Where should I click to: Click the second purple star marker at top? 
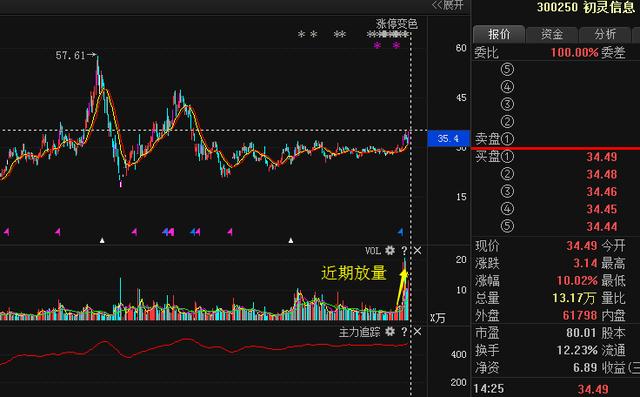[x=396, y=45]
